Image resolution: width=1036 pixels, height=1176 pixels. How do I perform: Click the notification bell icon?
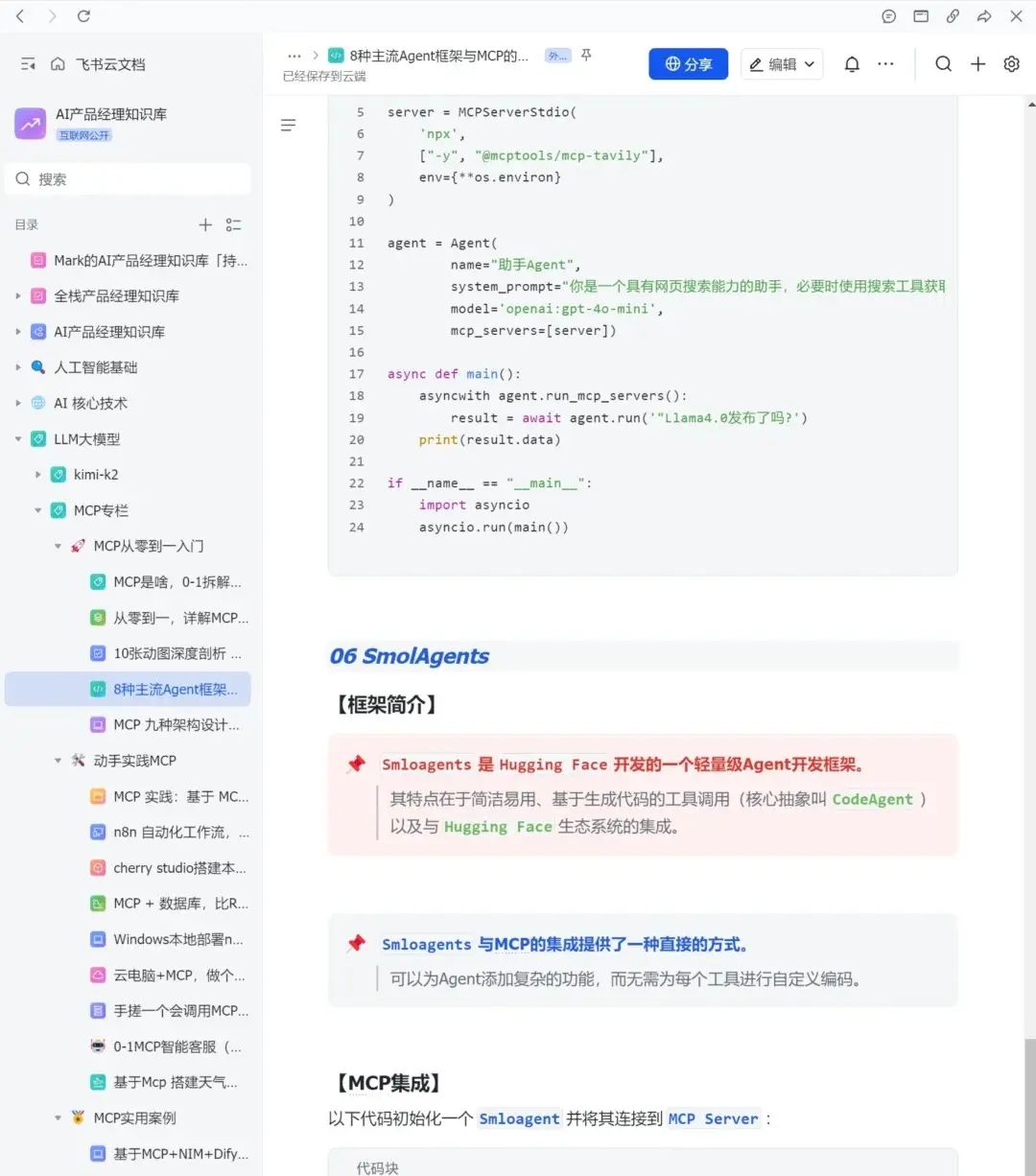851,63
